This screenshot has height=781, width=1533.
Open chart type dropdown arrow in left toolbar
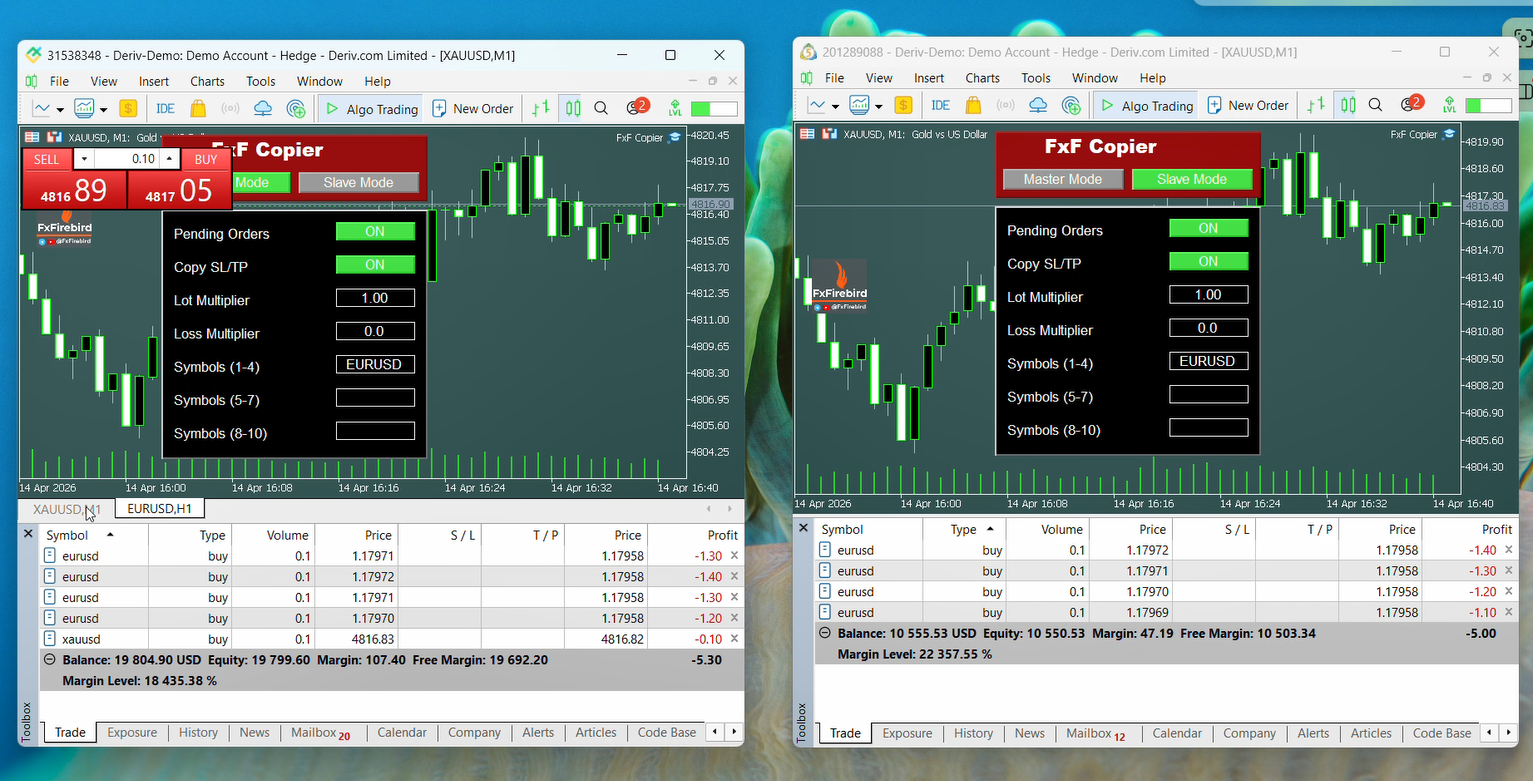click(60, 110)
